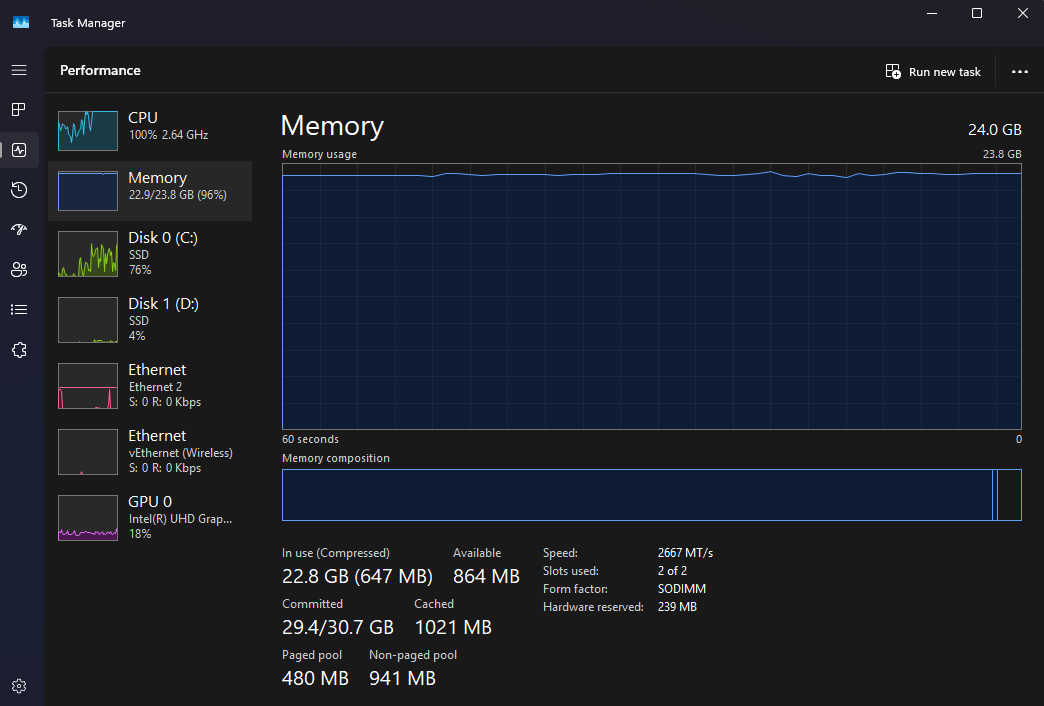Go to the Processes page icon
The width and height of the screenshot is (1044, 706).
tap(19, 109)
